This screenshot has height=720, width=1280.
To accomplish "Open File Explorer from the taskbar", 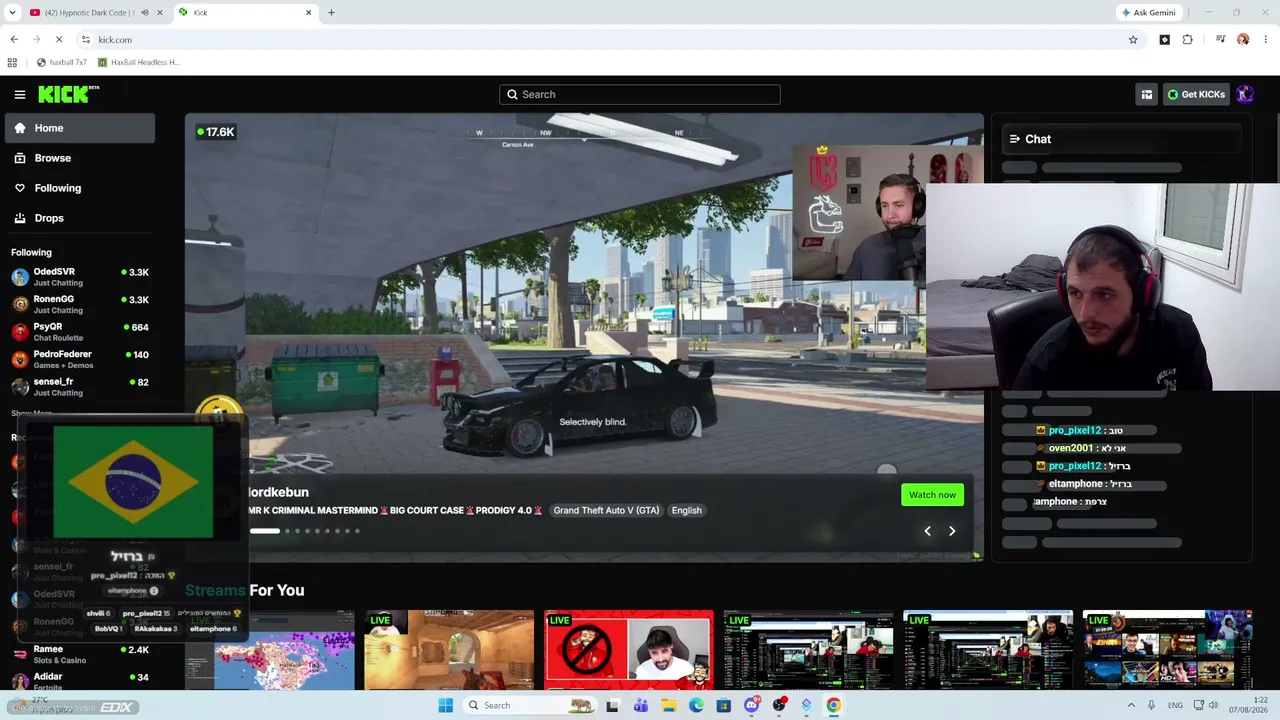I will (669, 705).
